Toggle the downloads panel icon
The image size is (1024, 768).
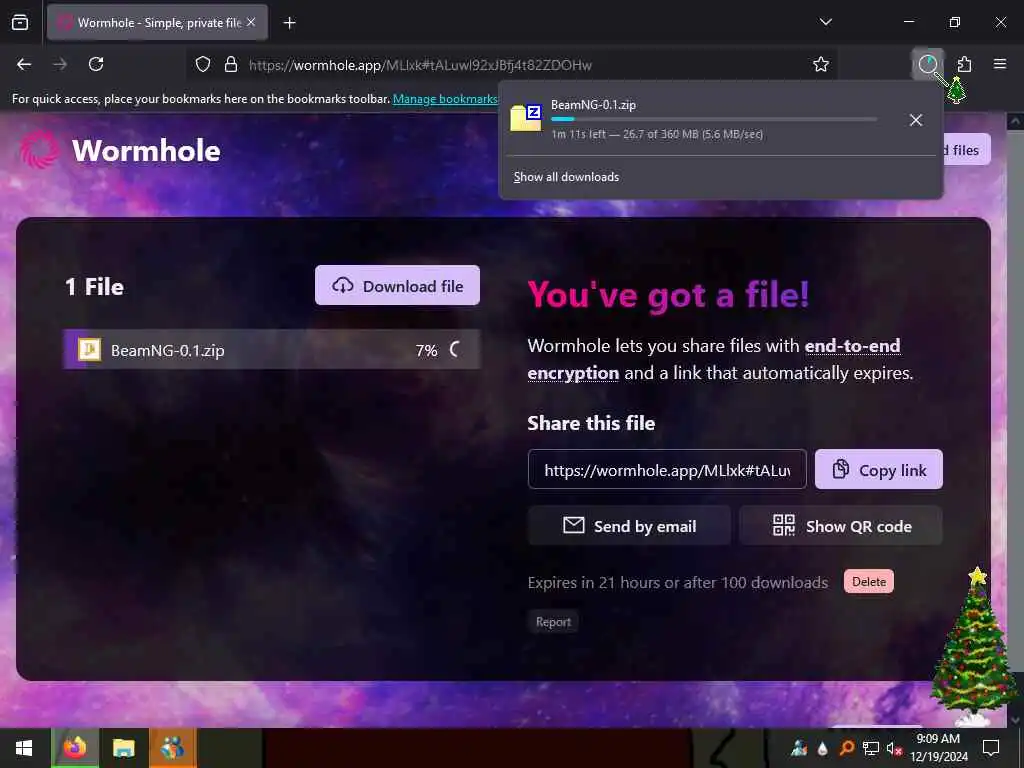point(927,64)
